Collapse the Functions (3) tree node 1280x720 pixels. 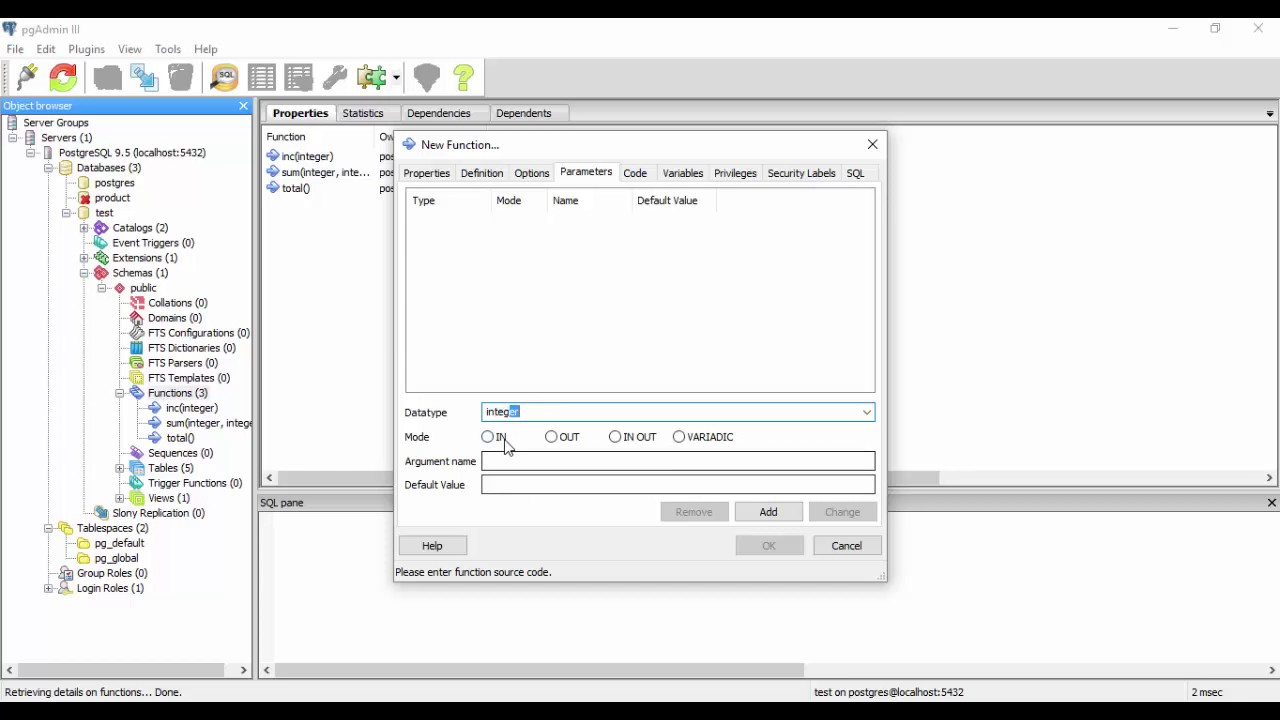coord(119,393)
